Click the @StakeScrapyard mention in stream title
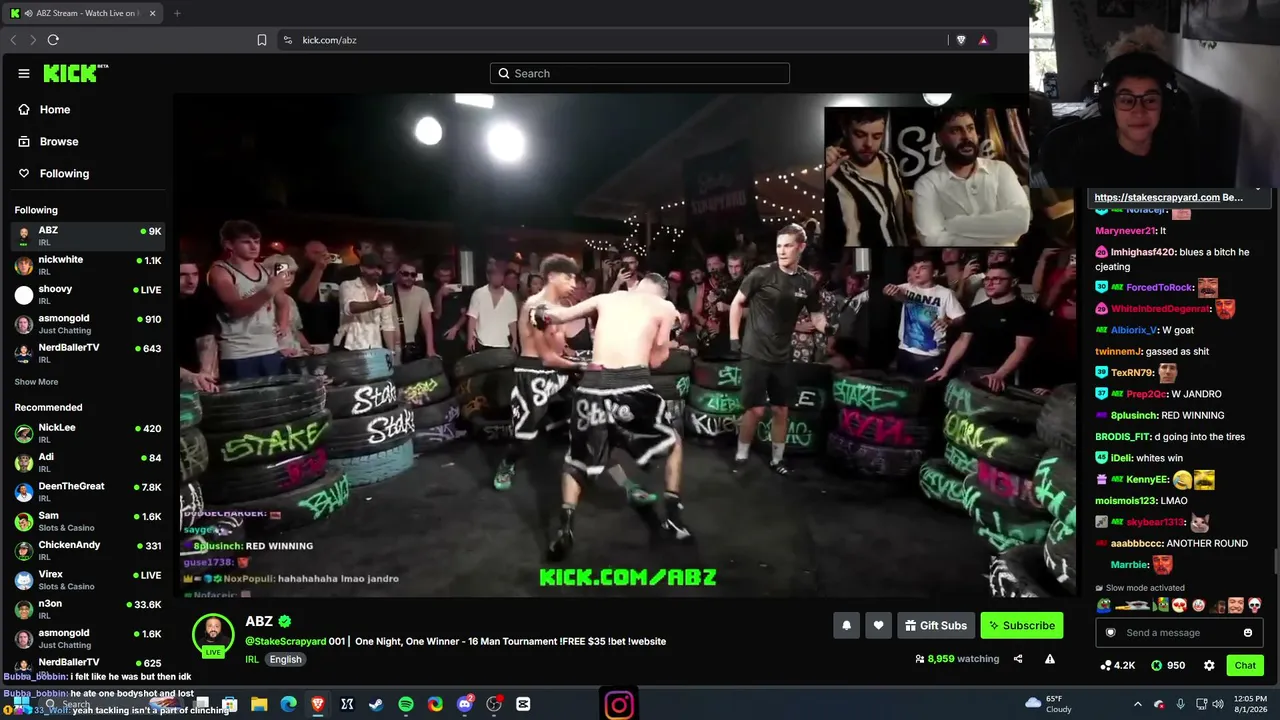This screenshot has width=1280, height=720. pyautogui.click(x=286, y=641)
